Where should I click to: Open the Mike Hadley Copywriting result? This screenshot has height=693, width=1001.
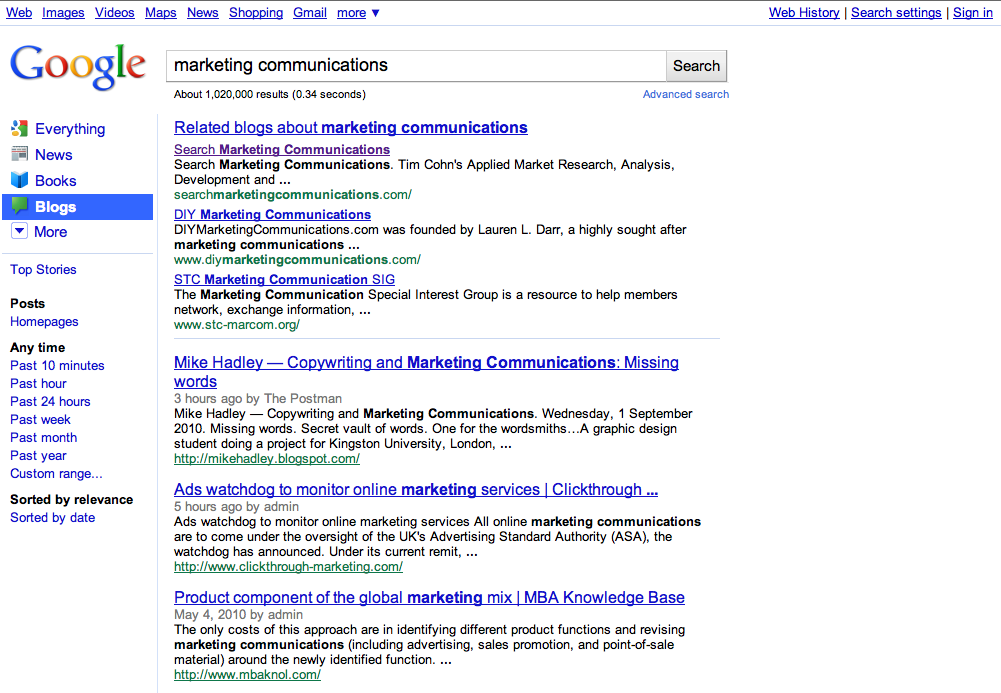[426, 363]
